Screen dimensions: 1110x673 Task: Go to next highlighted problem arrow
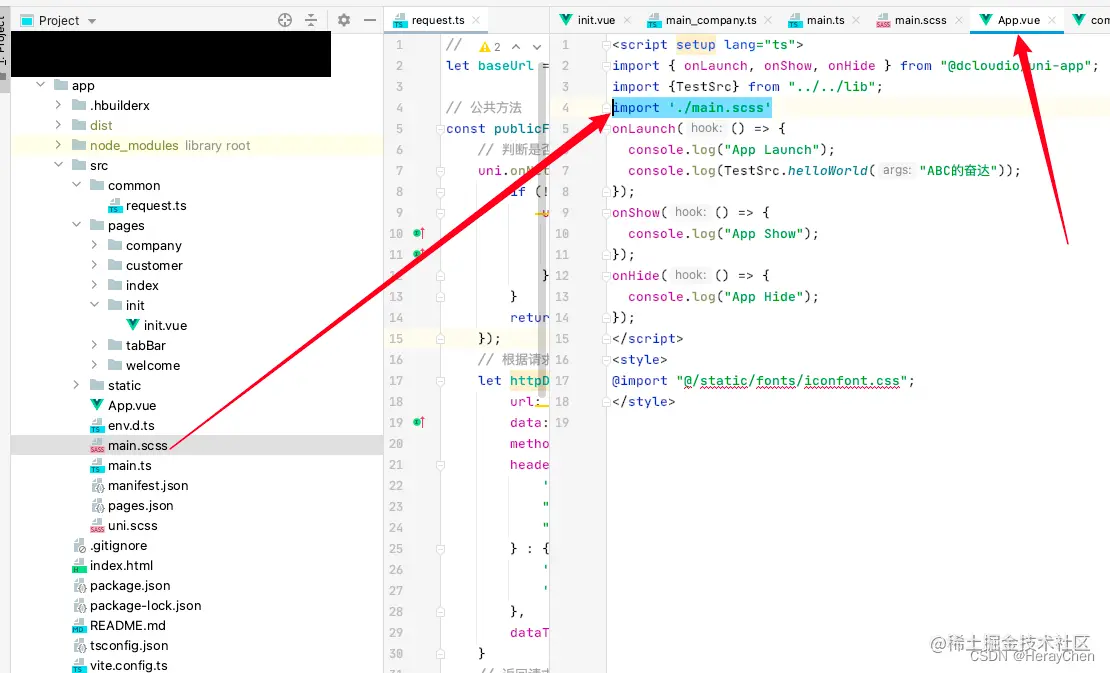click(x=537, y=47)
